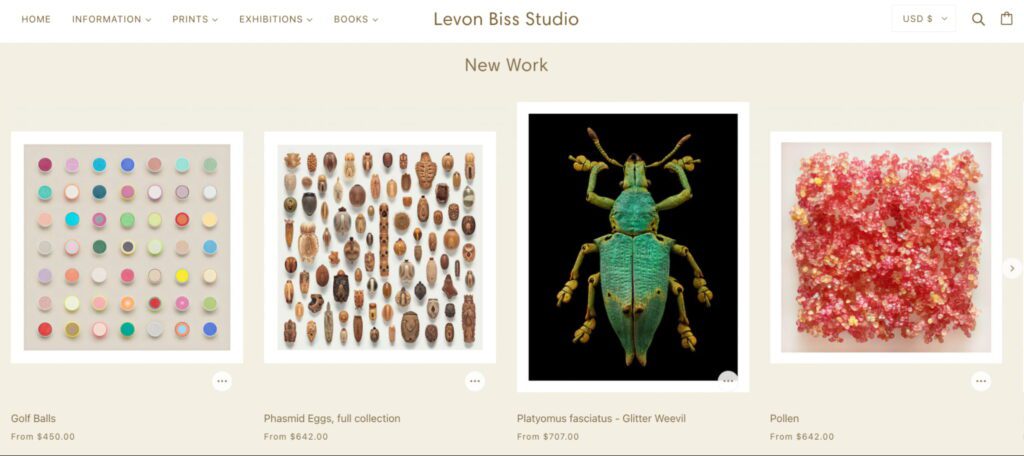Select the green weevil print image
The image size is (1024, 456).
tap(633, 247)
